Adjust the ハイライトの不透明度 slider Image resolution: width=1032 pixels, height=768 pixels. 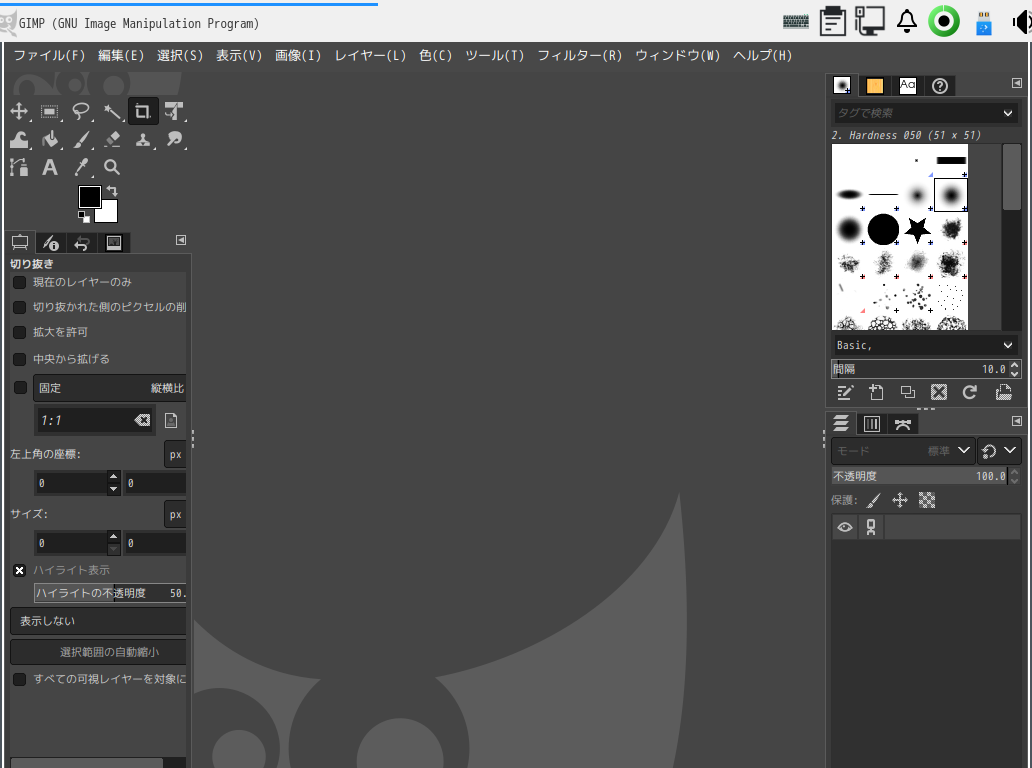(110, 593)
